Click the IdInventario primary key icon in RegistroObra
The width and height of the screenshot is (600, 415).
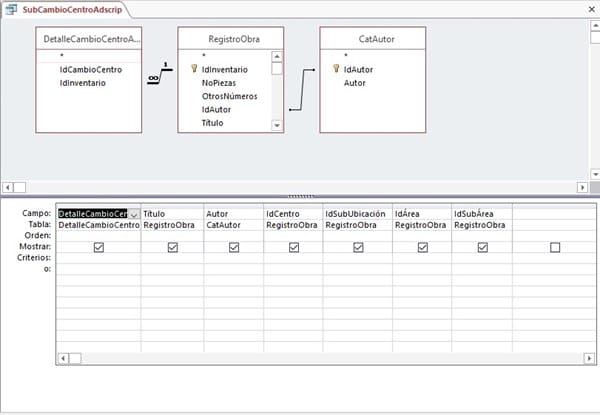194,68
